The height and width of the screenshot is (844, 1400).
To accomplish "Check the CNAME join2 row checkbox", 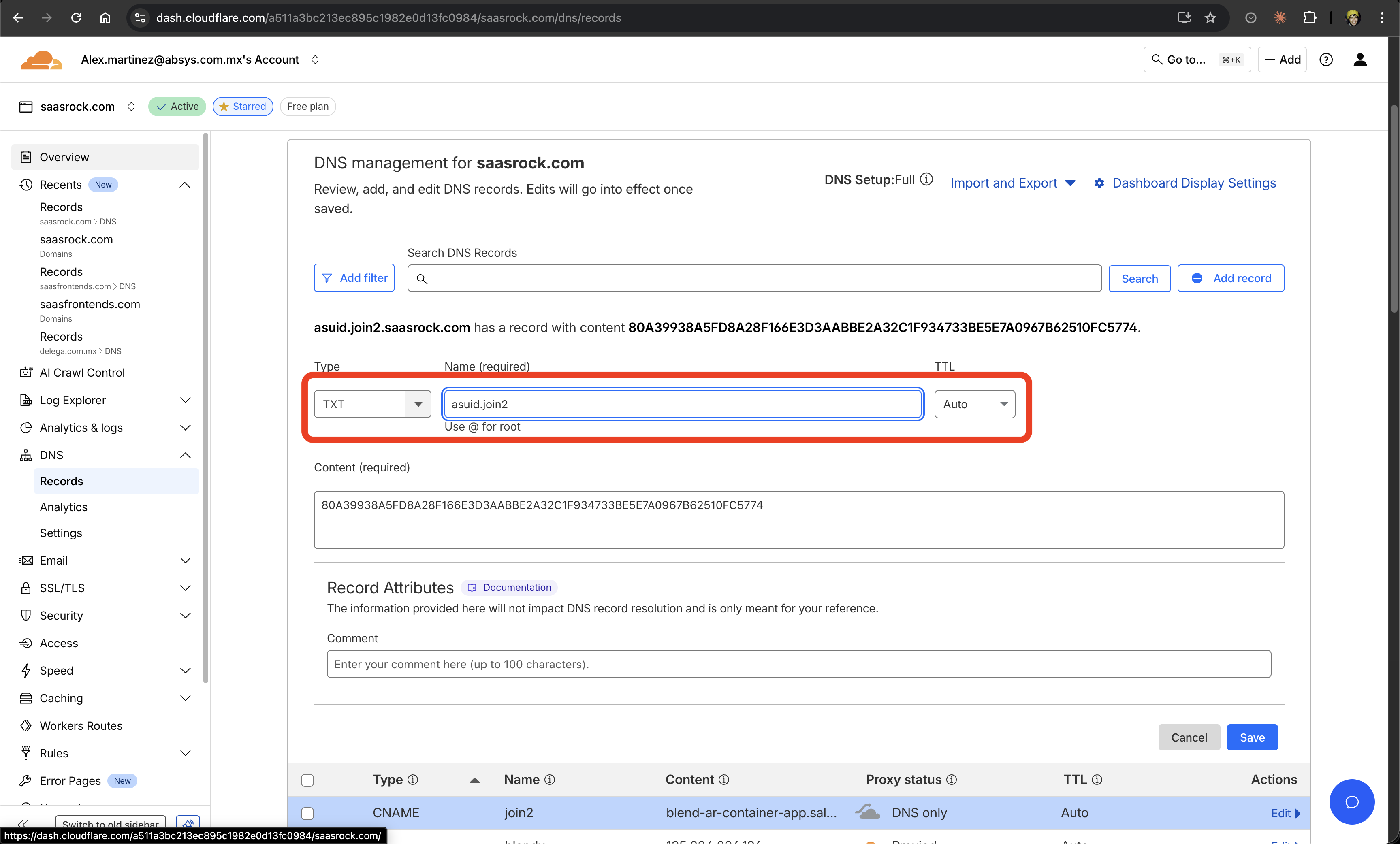I will pyautogui.click(x=307, y=813).
